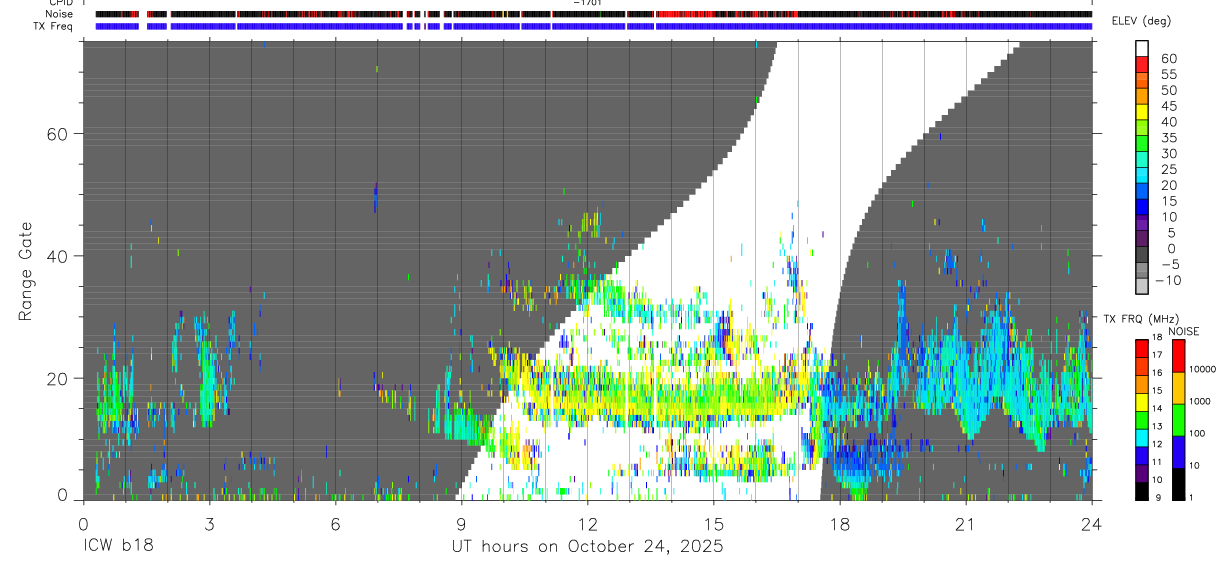Click the 'UT hours on October 24, 2025' label
Image resolution: width=1228 pixels, height=567 pixels.
586,546
